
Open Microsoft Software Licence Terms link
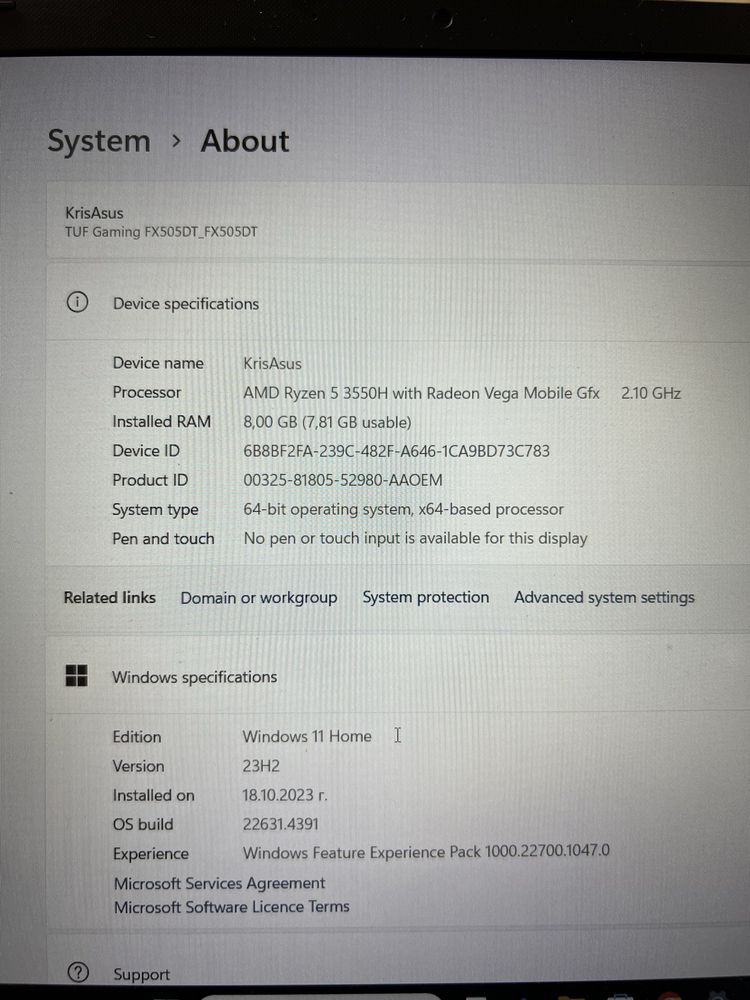[x=232, y=906]
